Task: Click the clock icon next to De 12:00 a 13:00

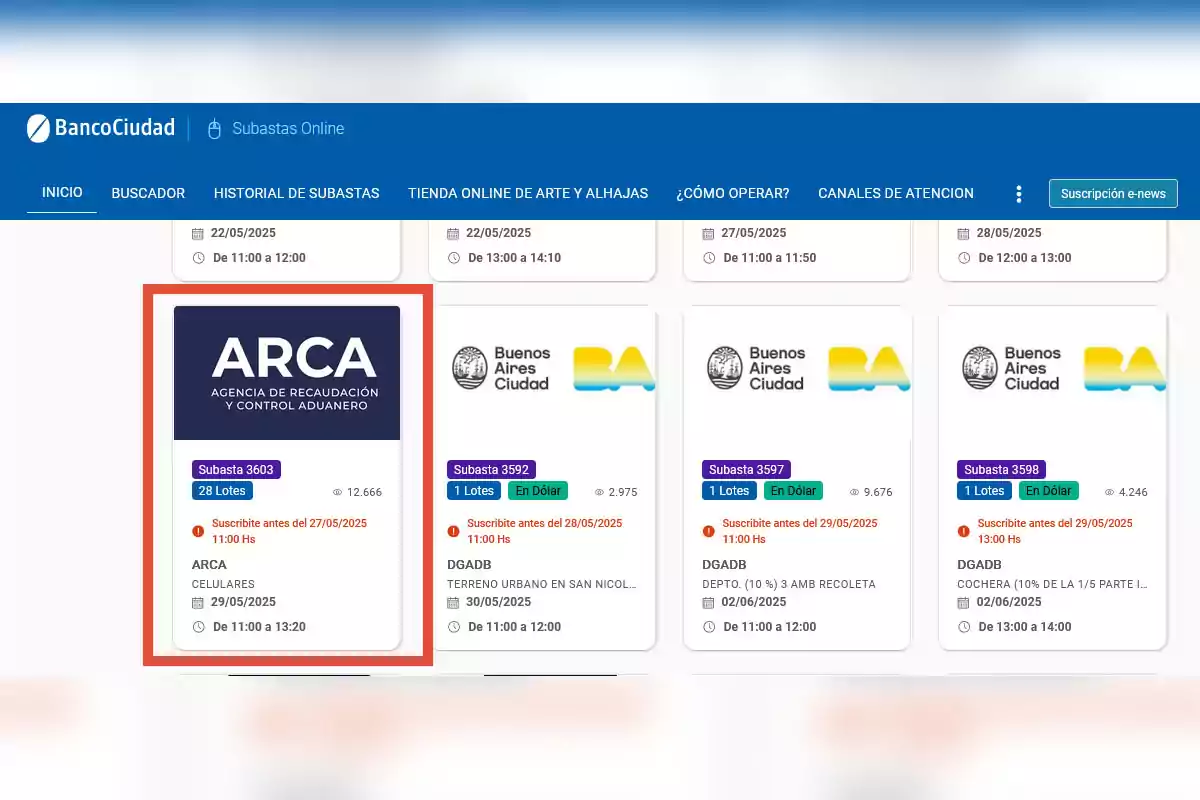Action: (964, 258)
